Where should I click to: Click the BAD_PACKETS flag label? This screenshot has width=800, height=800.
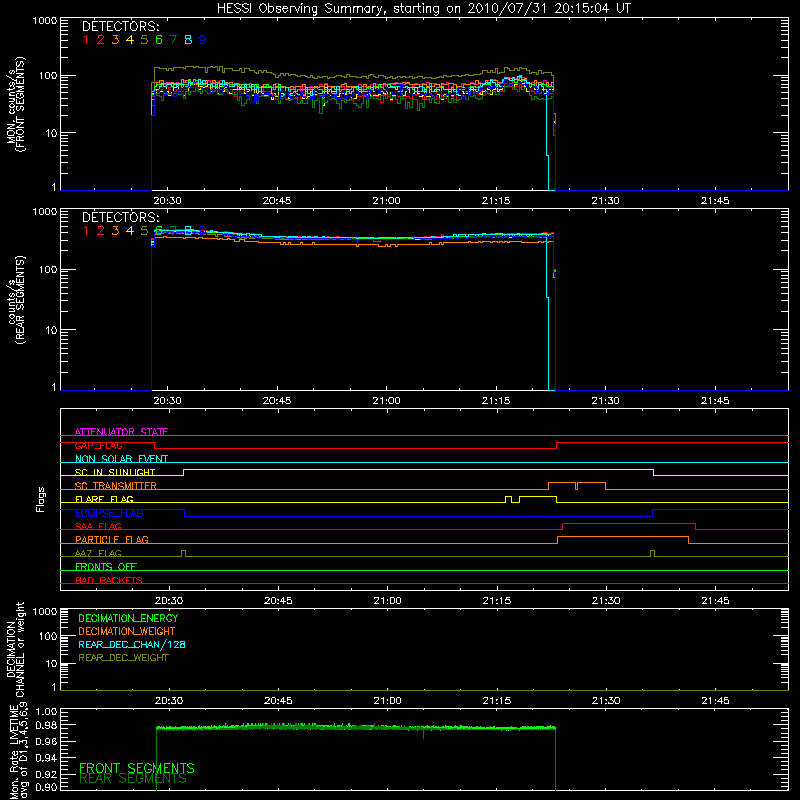tap(109, 580)
